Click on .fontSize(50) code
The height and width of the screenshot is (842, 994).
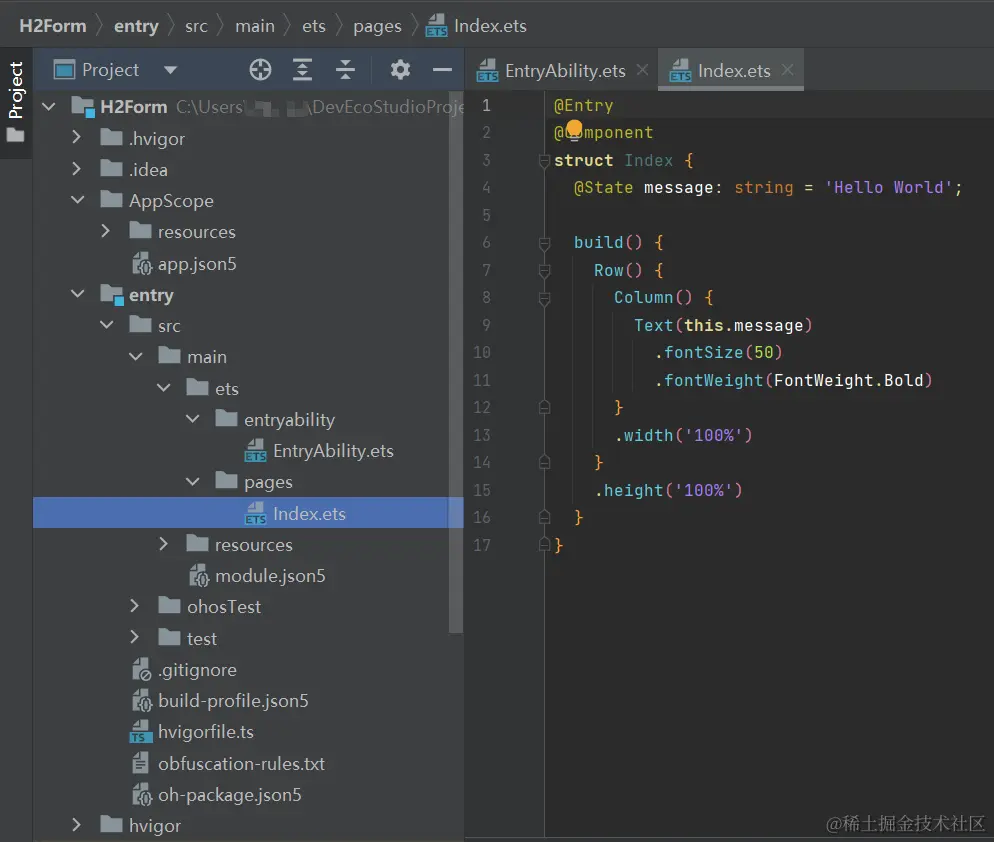(x=718, y=353)
